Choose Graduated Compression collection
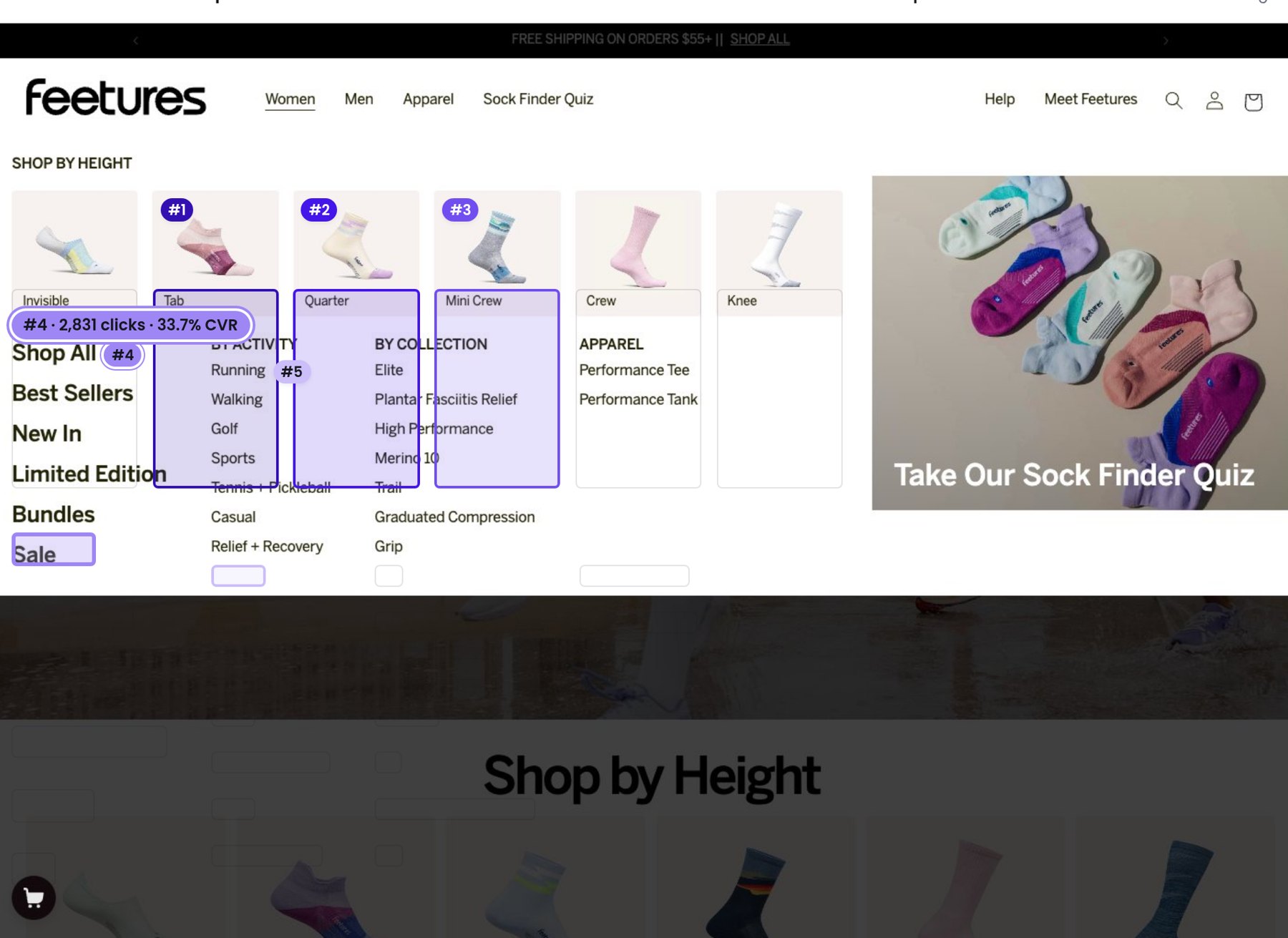 (455, 517)
